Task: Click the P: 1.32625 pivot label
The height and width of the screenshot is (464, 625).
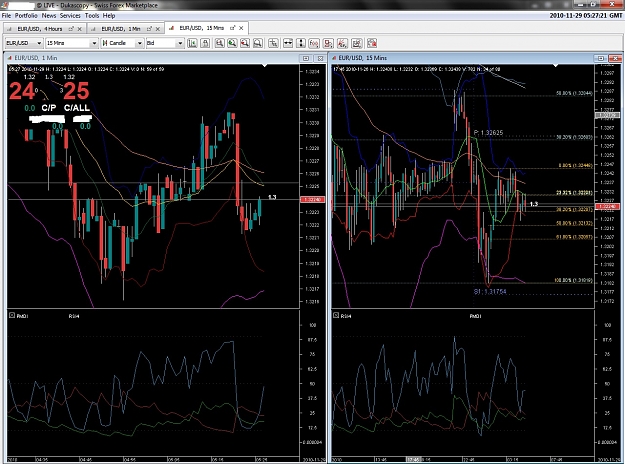Action: (x=488, y=133)
